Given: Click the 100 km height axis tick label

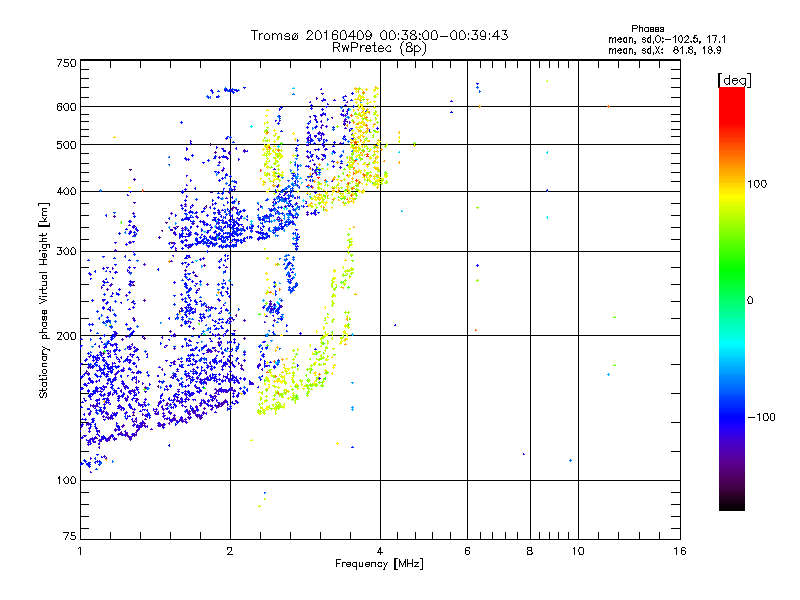Looking at the screenshot, I should point(66,481).
